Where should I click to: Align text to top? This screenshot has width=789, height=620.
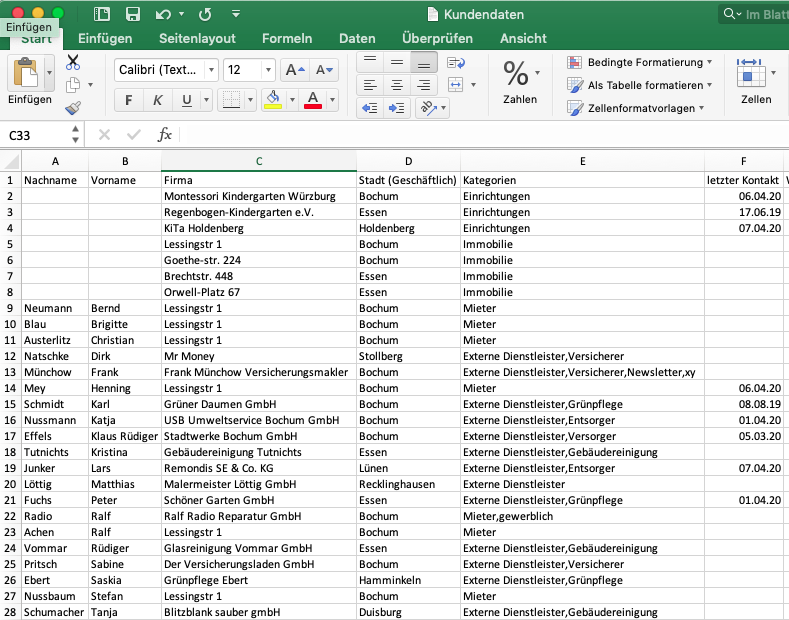(x=370, y=62)
